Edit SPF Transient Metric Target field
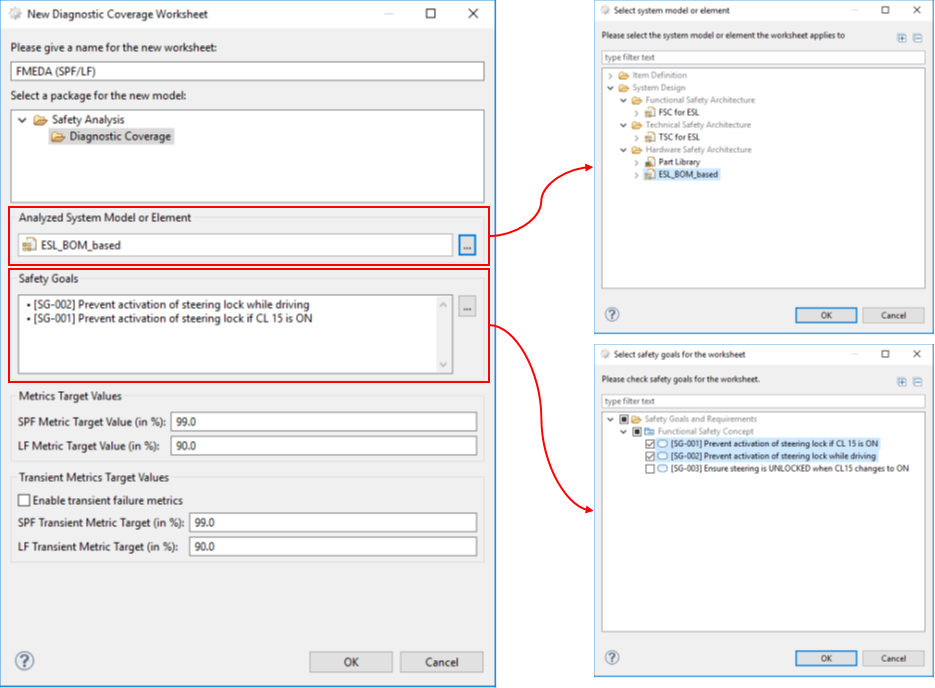Image resolution: width=935 pixels, height=688 pixels. click(x=333, y=522)
